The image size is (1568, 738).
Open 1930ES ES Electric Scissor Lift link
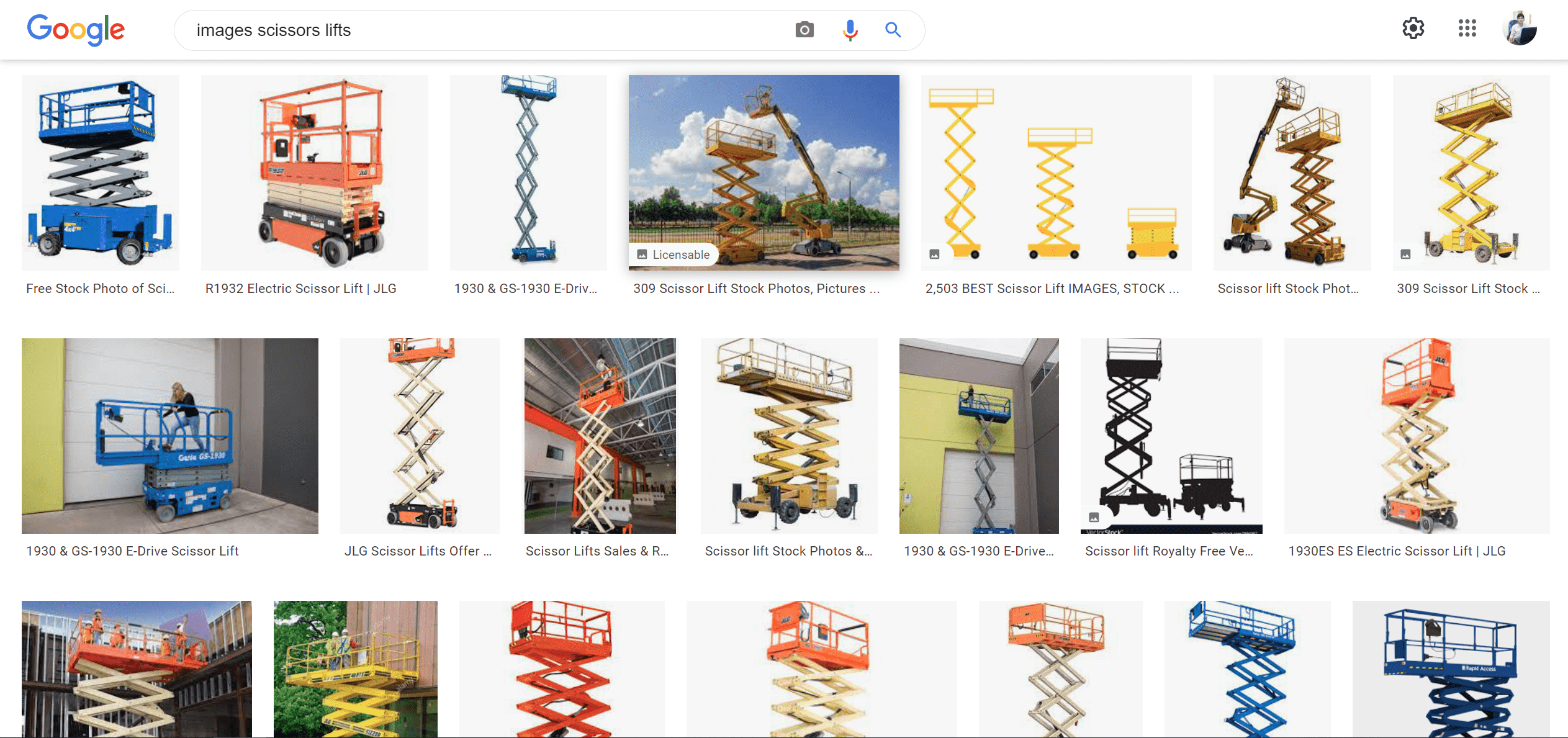[x=1396, y=551]
